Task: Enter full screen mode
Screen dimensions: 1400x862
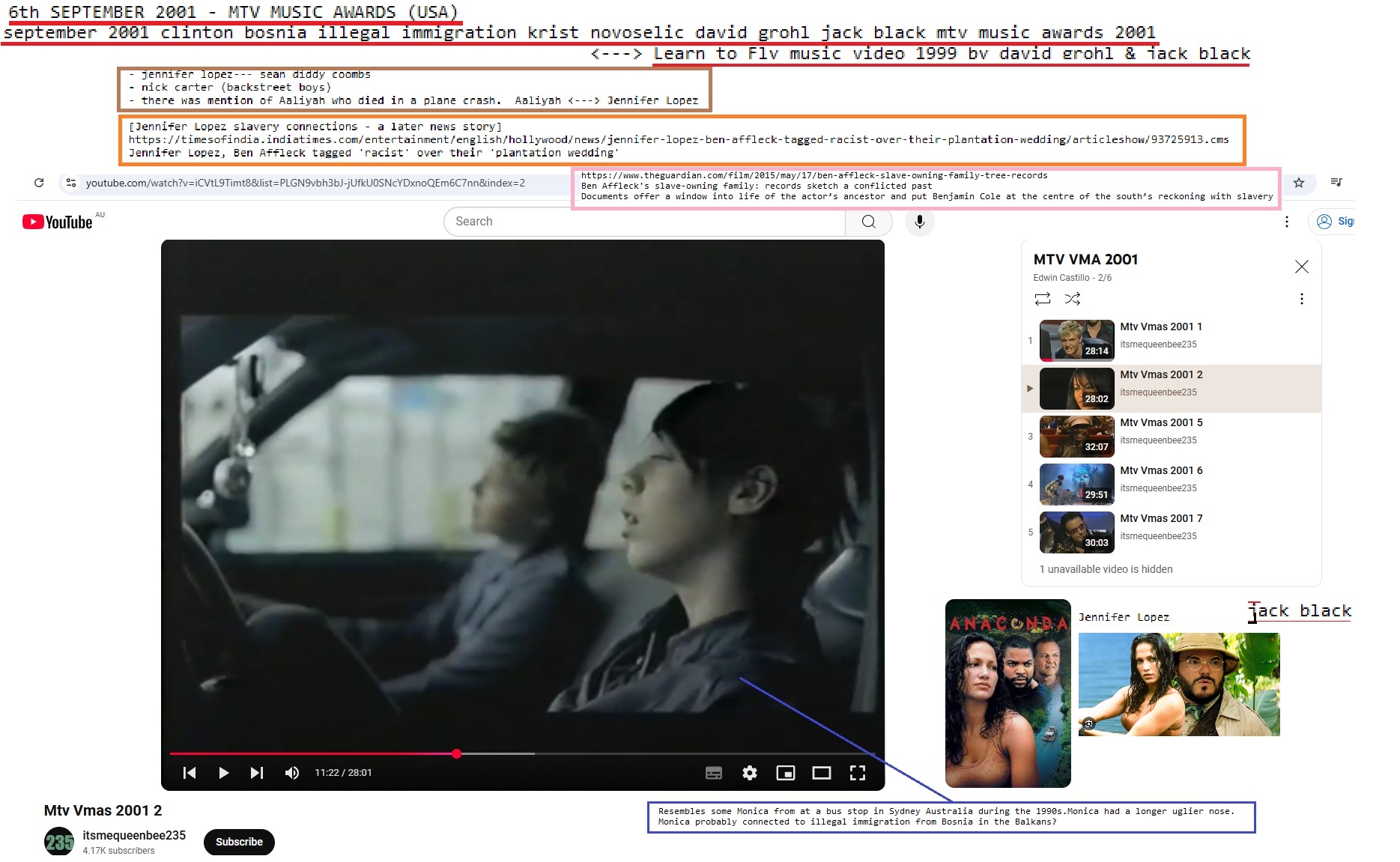Action: [858, 773]
